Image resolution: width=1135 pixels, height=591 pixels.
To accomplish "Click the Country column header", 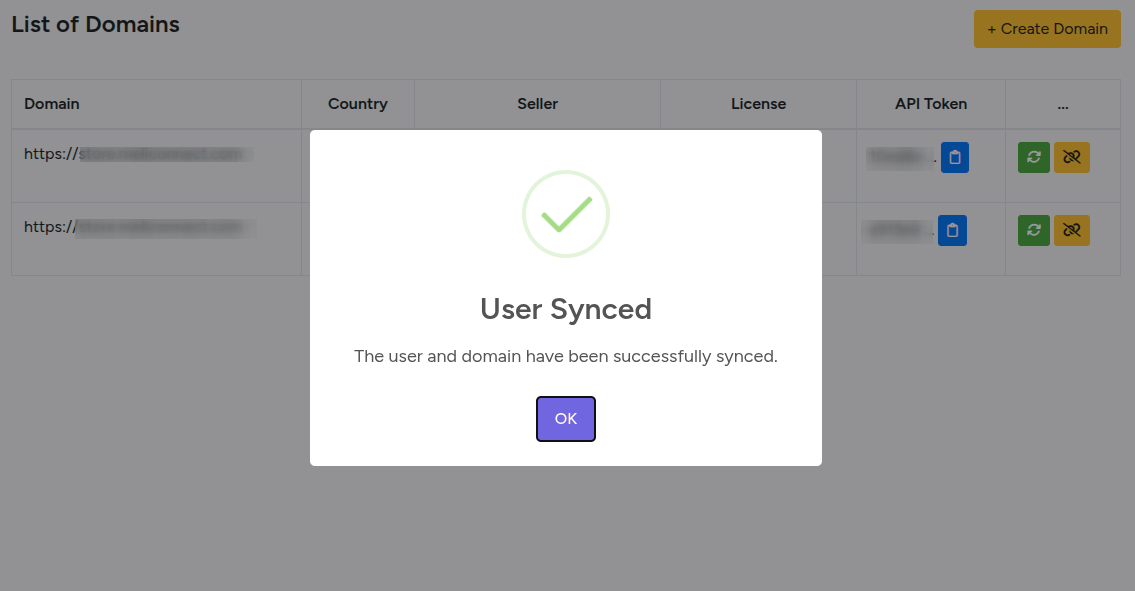I will (358, 104).
